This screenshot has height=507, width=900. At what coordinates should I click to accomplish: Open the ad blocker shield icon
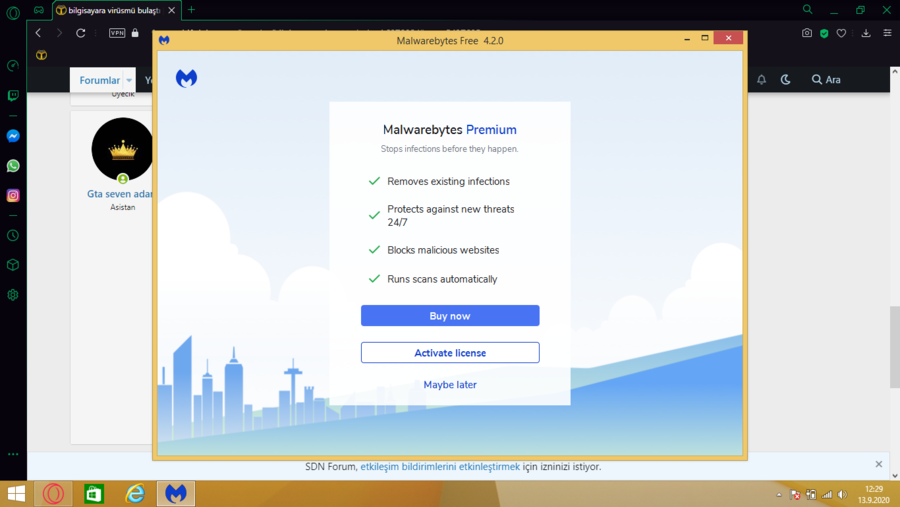[x=824, y=33]
